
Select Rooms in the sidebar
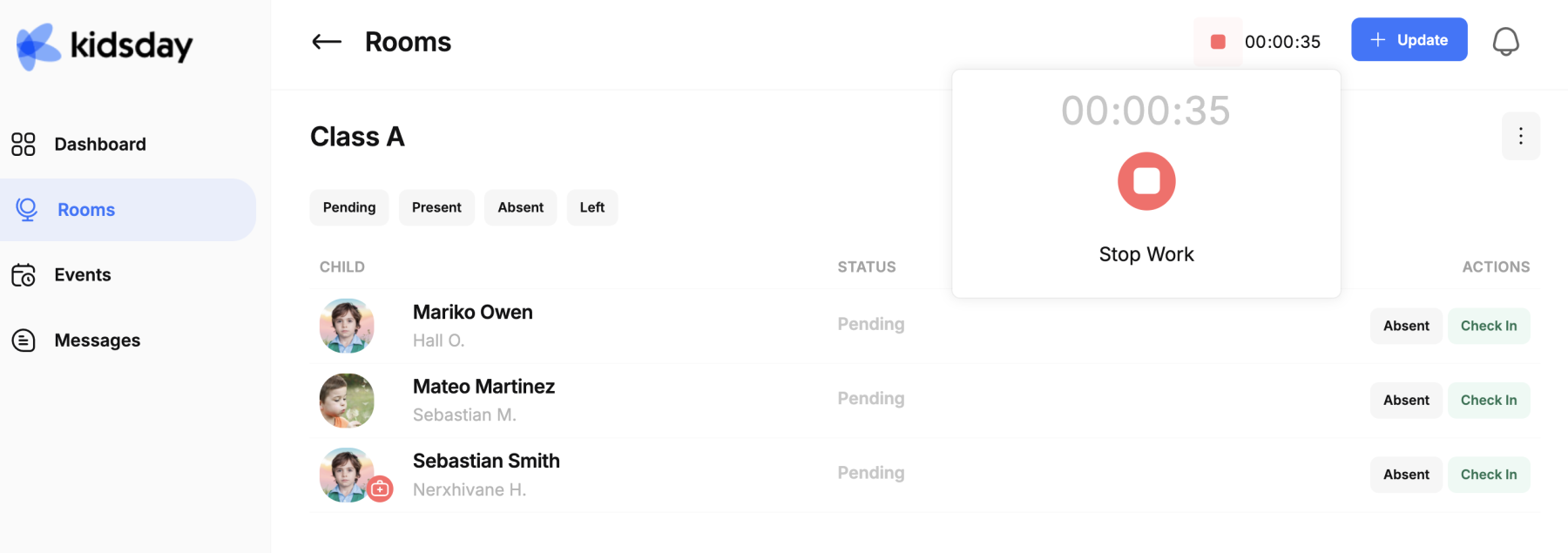pyautogui.click(x=128, y=210)
